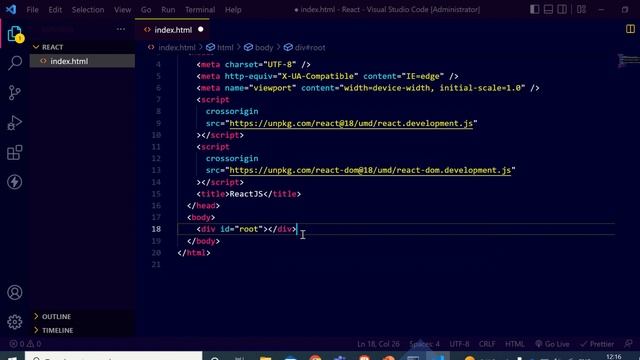Click Prettier in the status bar
The height and width of the screenshot is (360, 640).
coord(597,344)
